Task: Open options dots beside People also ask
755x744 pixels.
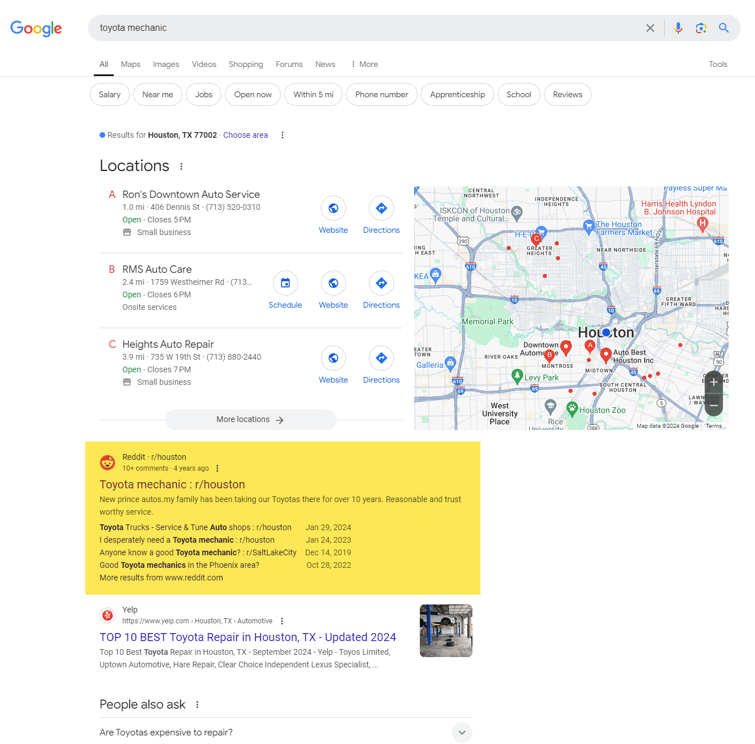Action: [x=197, y=705]
